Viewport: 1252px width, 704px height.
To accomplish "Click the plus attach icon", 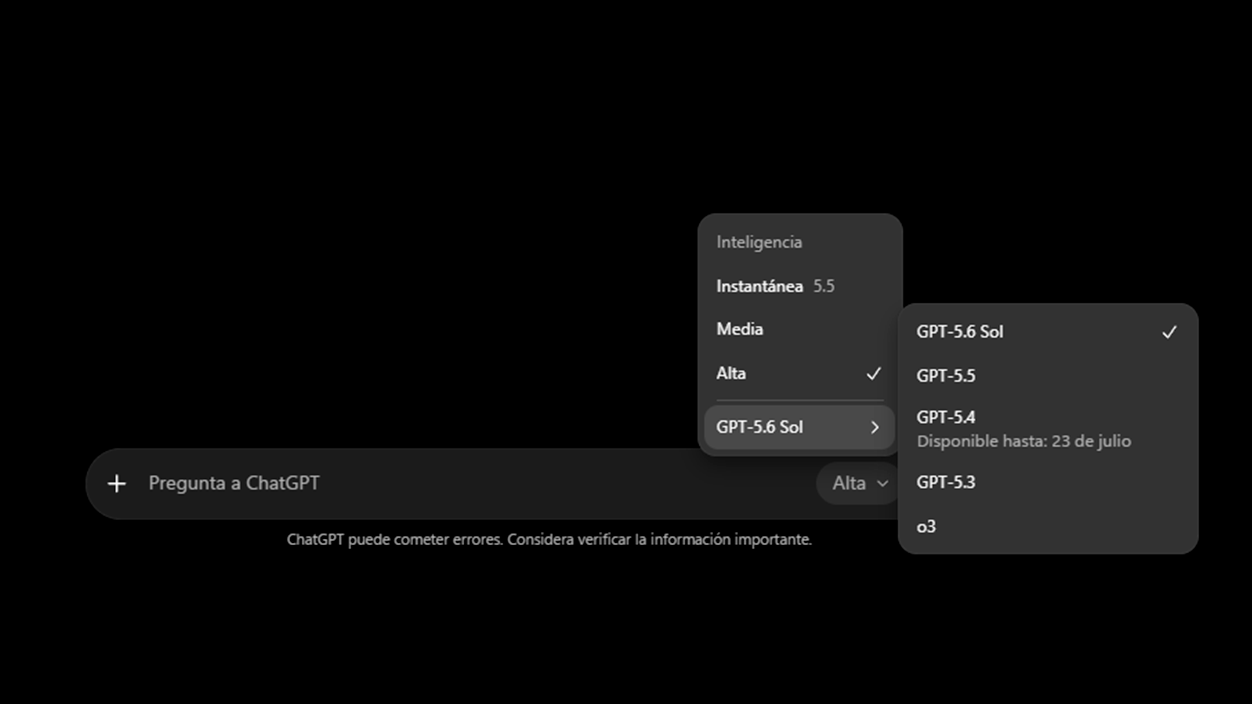I will point(117,484).
